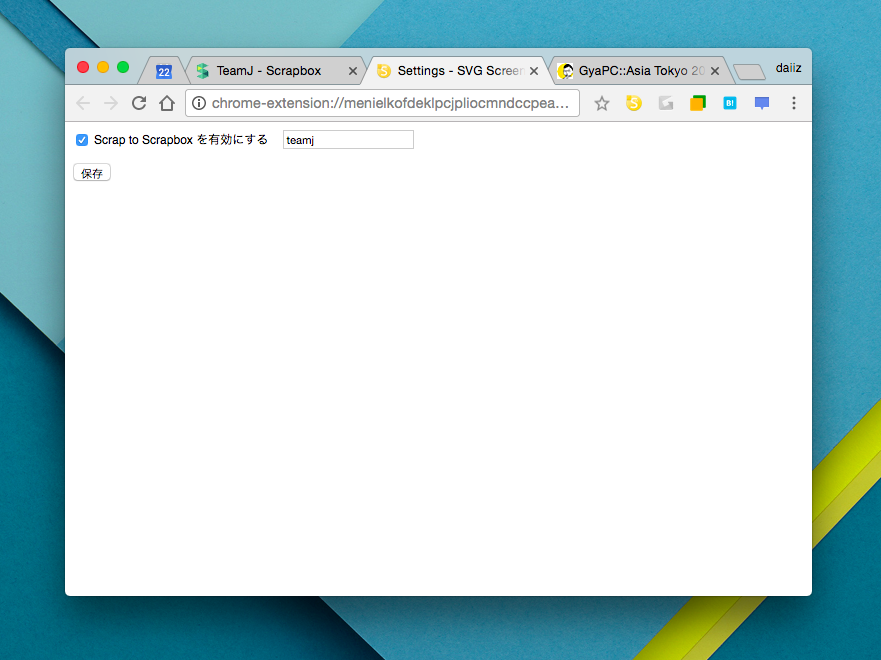Switch to the TeamJ - Scrapbox tab
This screenshot has height=660, width=881.
click(x=269, y=71)
